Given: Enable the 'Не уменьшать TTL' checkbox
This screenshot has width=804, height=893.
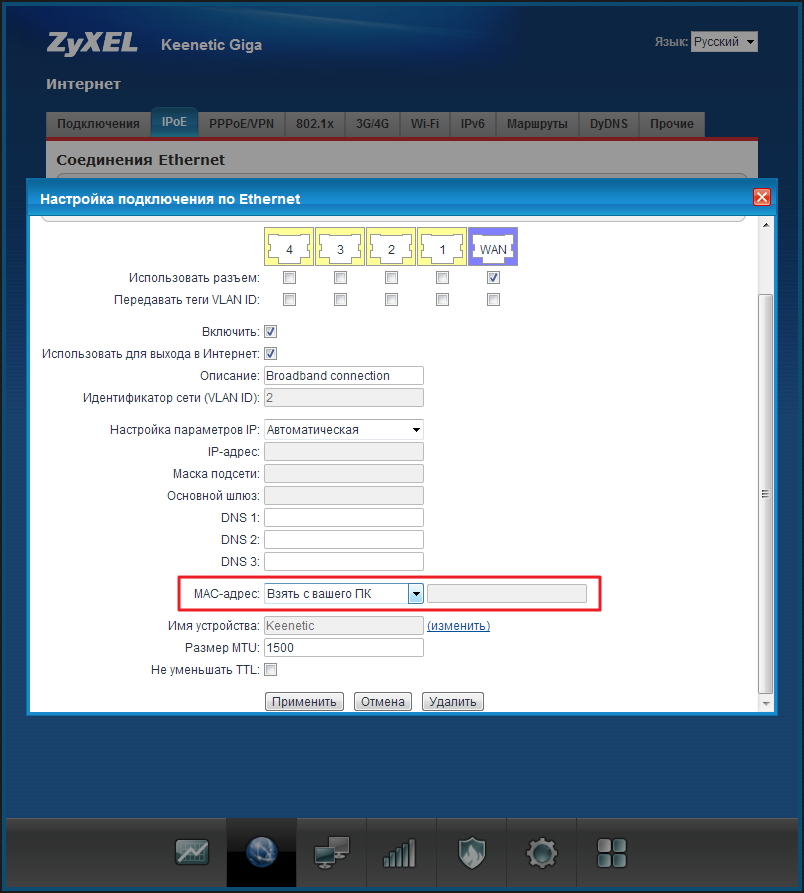Looking at the screenshot, I should [x=271, y=669].
